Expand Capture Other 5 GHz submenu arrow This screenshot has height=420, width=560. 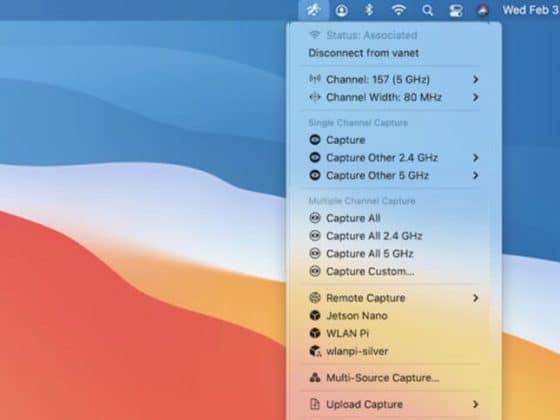(475, 175)
